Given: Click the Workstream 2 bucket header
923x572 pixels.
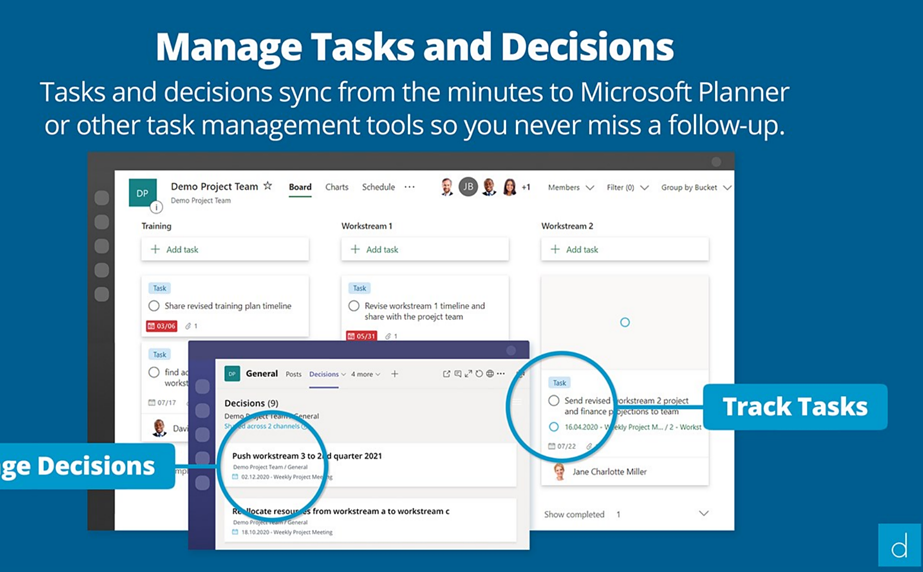Looking at the screenshot, I should (x=567, y=226).
